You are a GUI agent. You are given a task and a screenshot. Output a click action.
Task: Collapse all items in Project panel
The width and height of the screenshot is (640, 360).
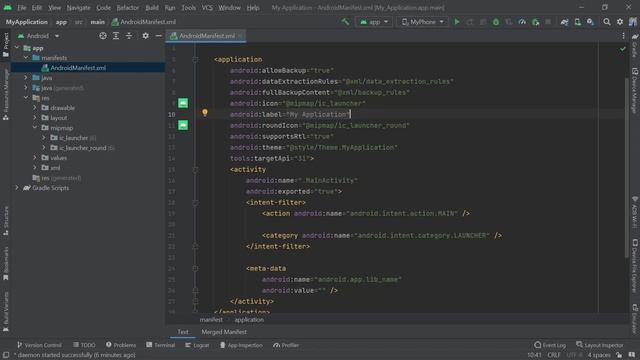(129, 36)
